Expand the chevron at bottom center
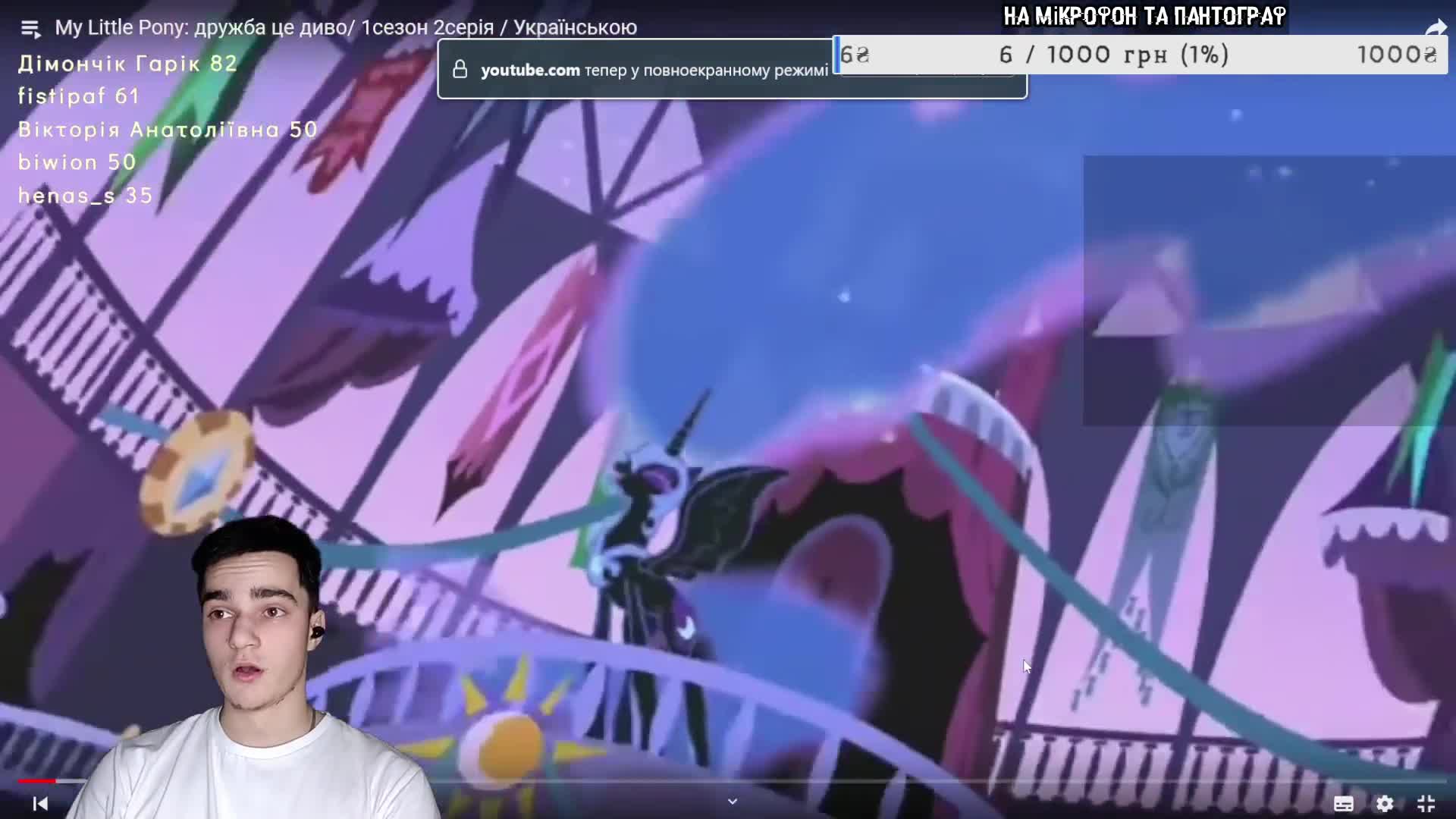The height and width of the screenshot is (819, 1456). pos(733,802)
